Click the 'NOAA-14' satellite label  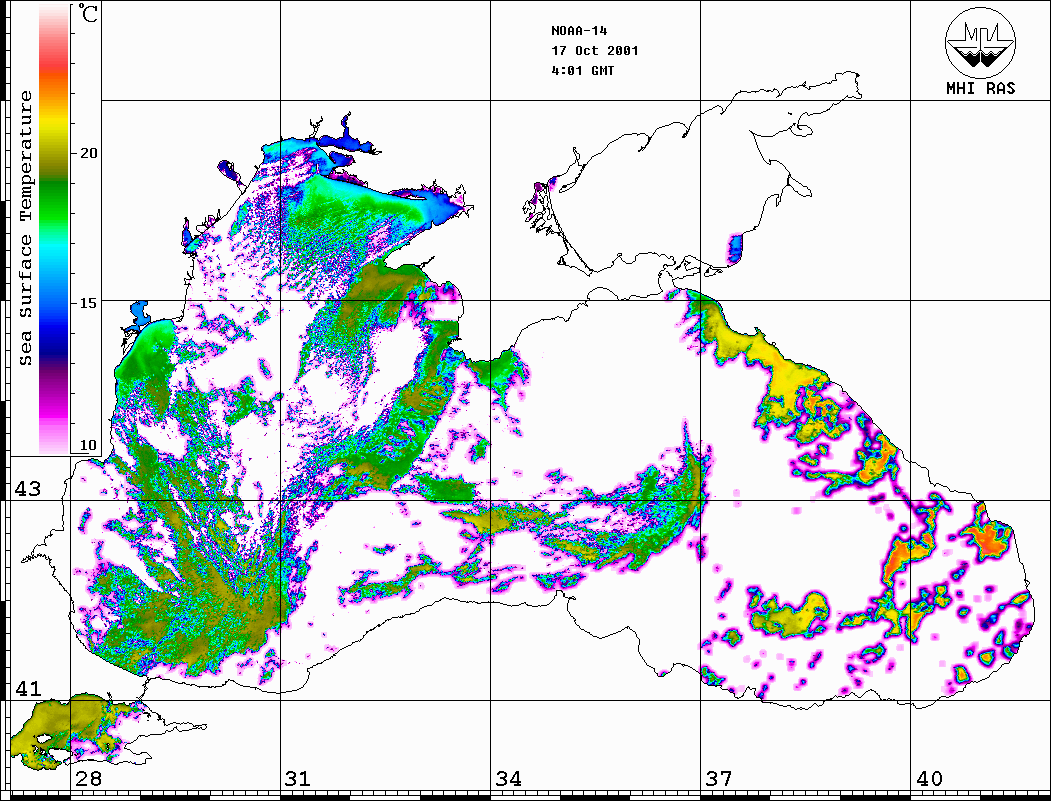tap(579, 31)
